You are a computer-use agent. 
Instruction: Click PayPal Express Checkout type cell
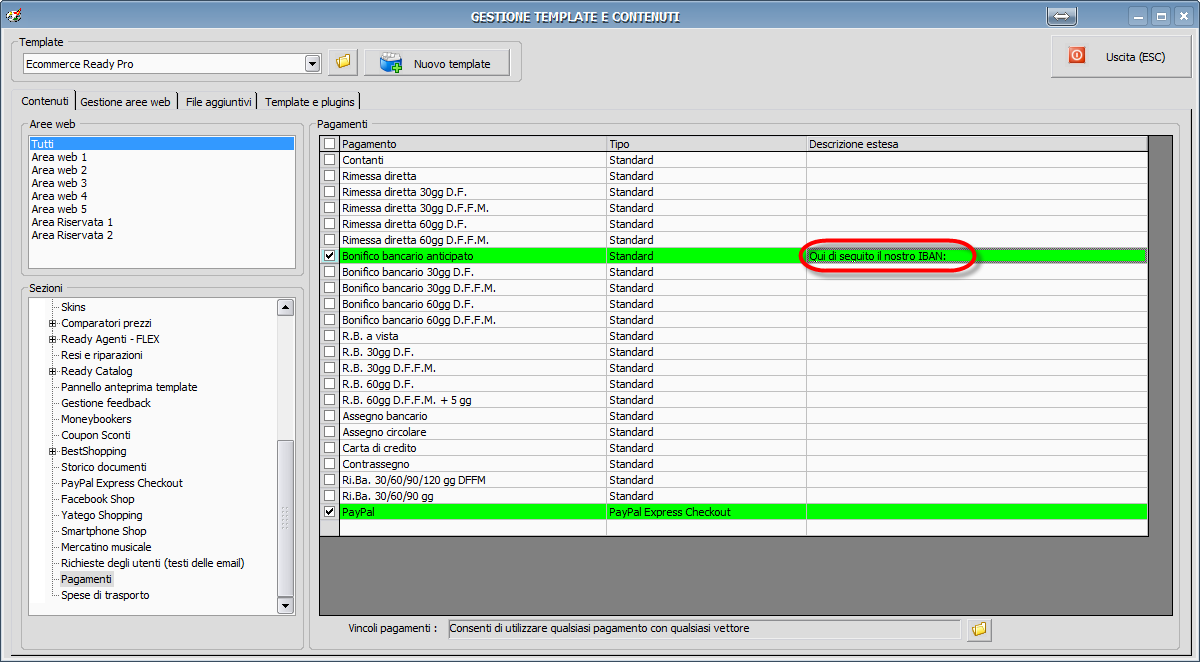[x=706, y=512]
